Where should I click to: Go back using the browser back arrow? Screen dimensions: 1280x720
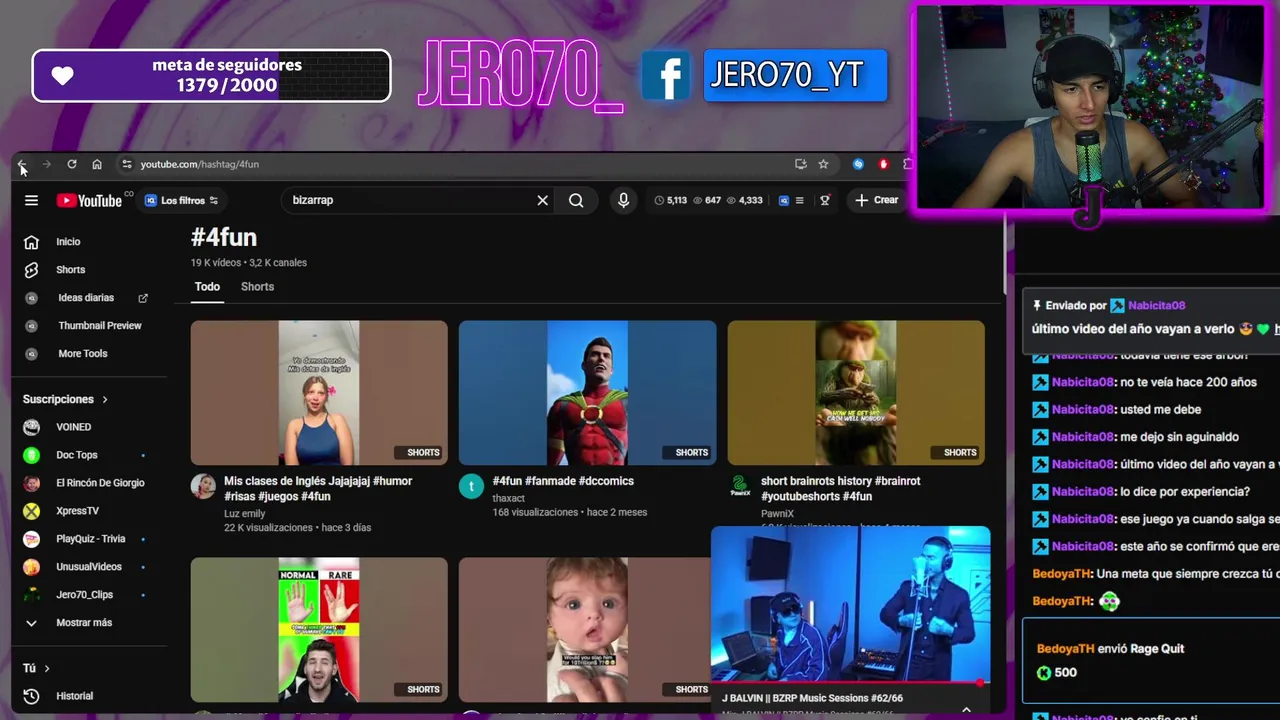[22, 164]
